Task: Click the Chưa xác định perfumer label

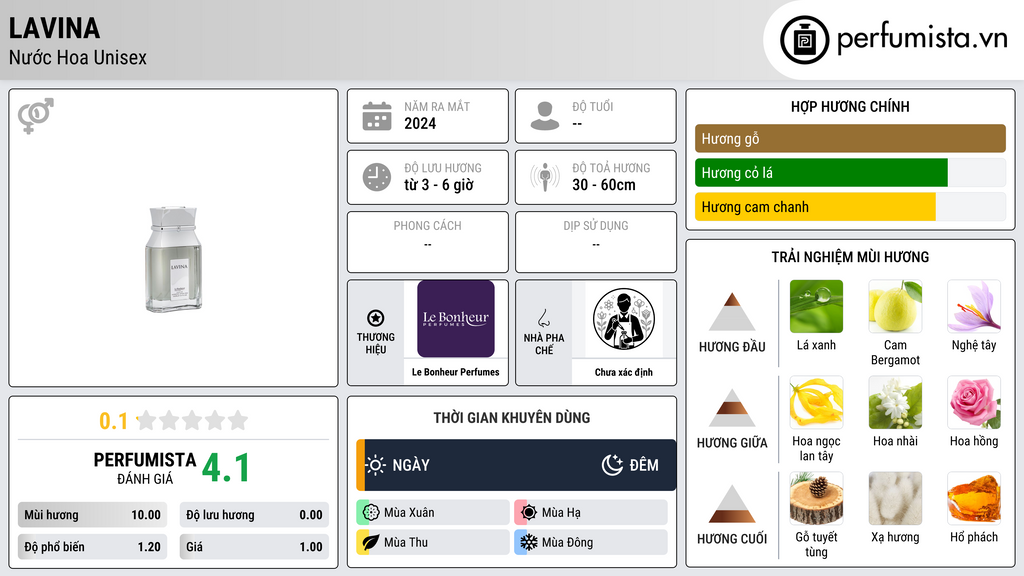Action: pyautogui.click(x=624, y=372)
